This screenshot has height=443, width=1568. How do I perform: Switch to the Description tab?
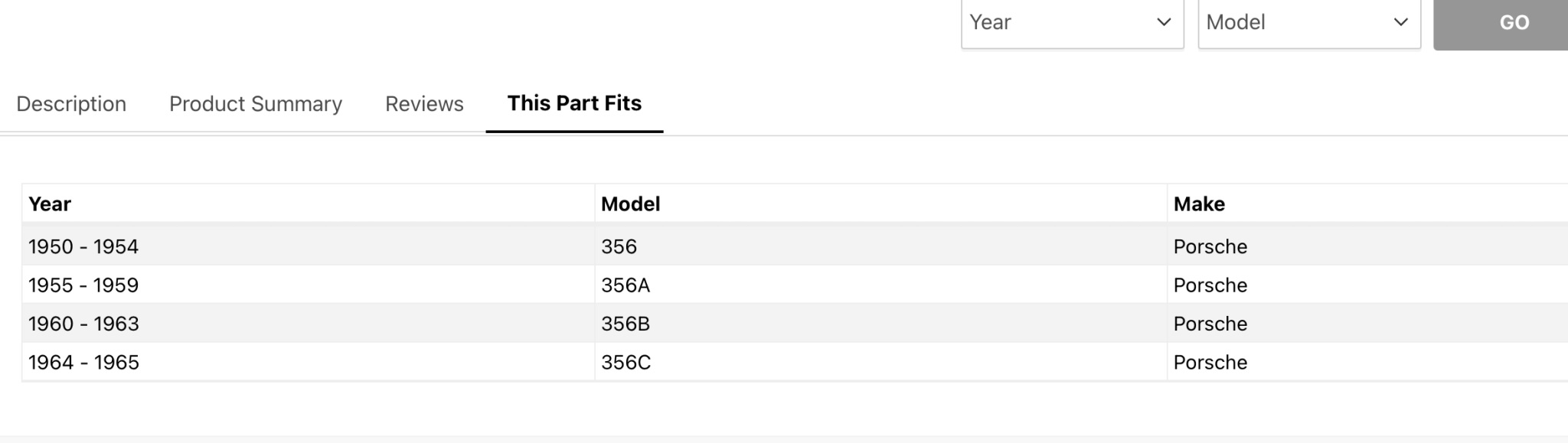click(71, 104)
